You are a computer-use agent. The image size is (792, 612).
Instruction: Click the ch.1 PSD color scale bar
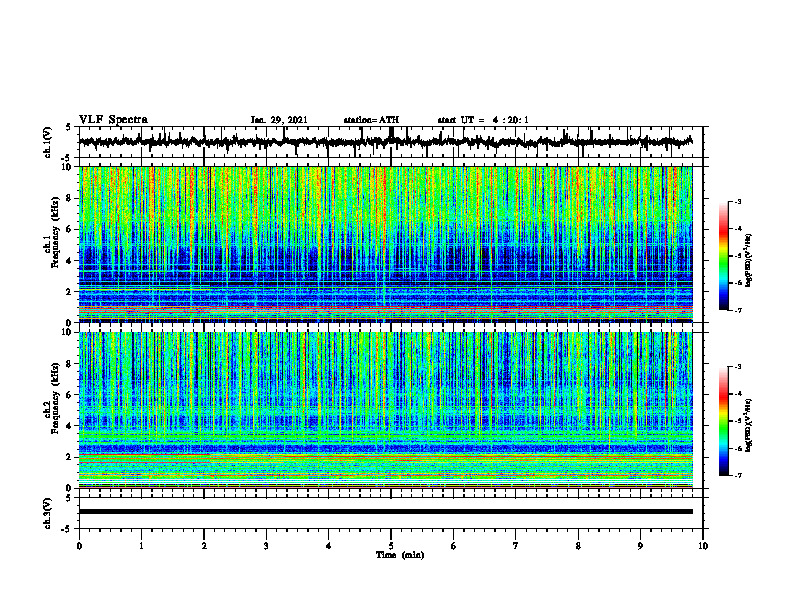[723, 256]
